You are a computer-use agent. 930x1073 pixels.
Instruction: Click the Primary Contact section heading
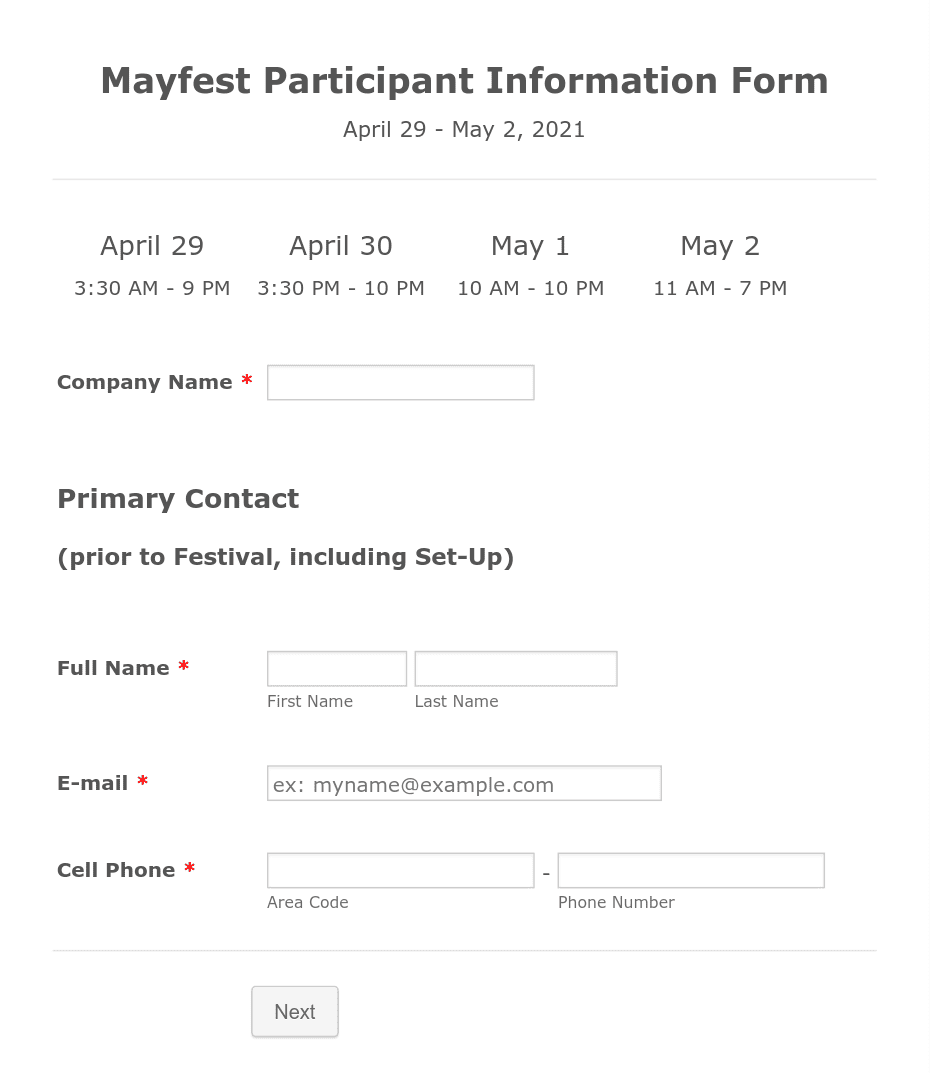[177, 498]
